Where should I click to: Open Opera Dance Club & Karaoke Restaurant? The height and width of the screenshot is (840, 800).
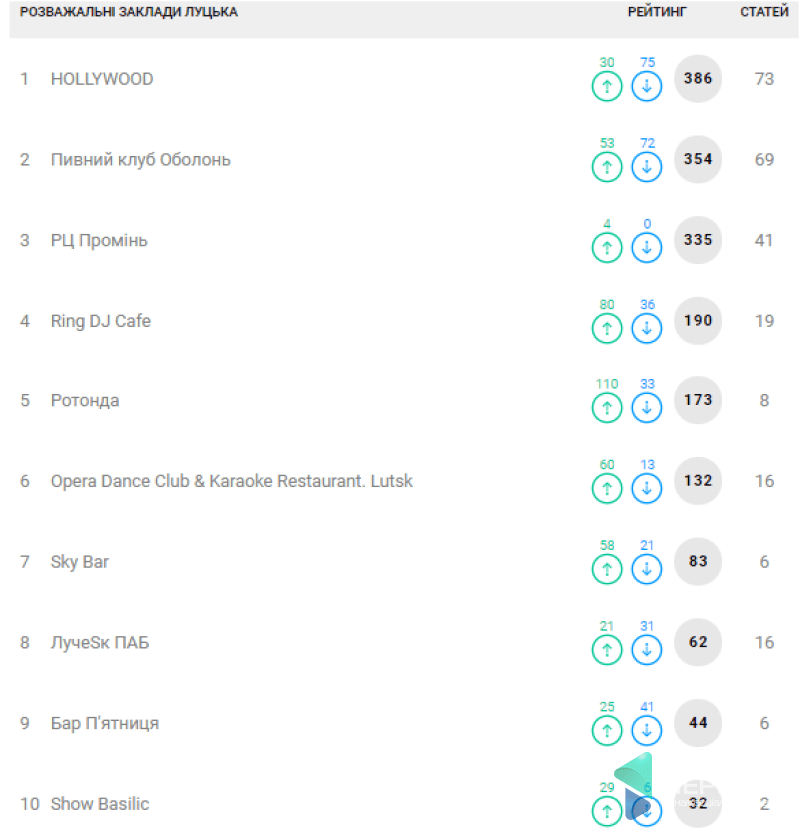coord(231,481)
